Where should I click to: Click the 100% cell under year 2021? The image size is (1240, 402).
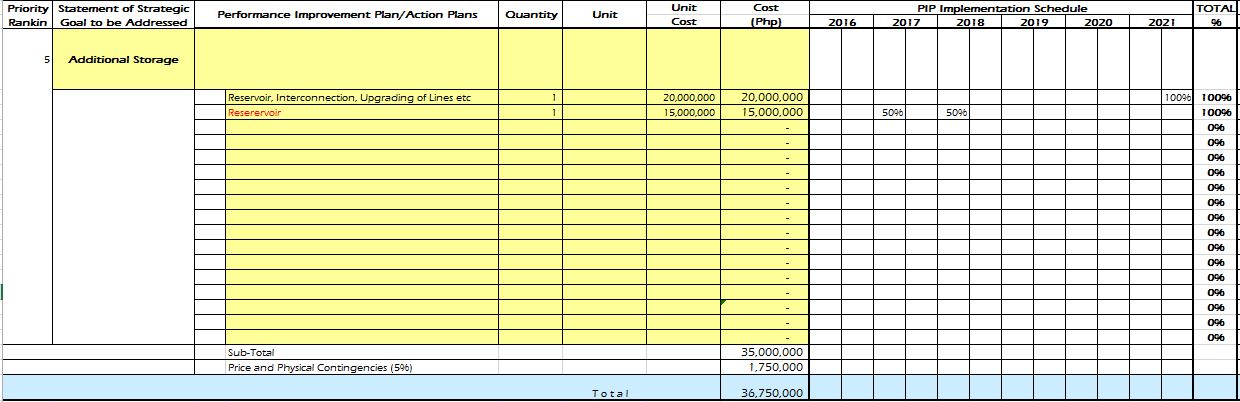[1177, 97]
